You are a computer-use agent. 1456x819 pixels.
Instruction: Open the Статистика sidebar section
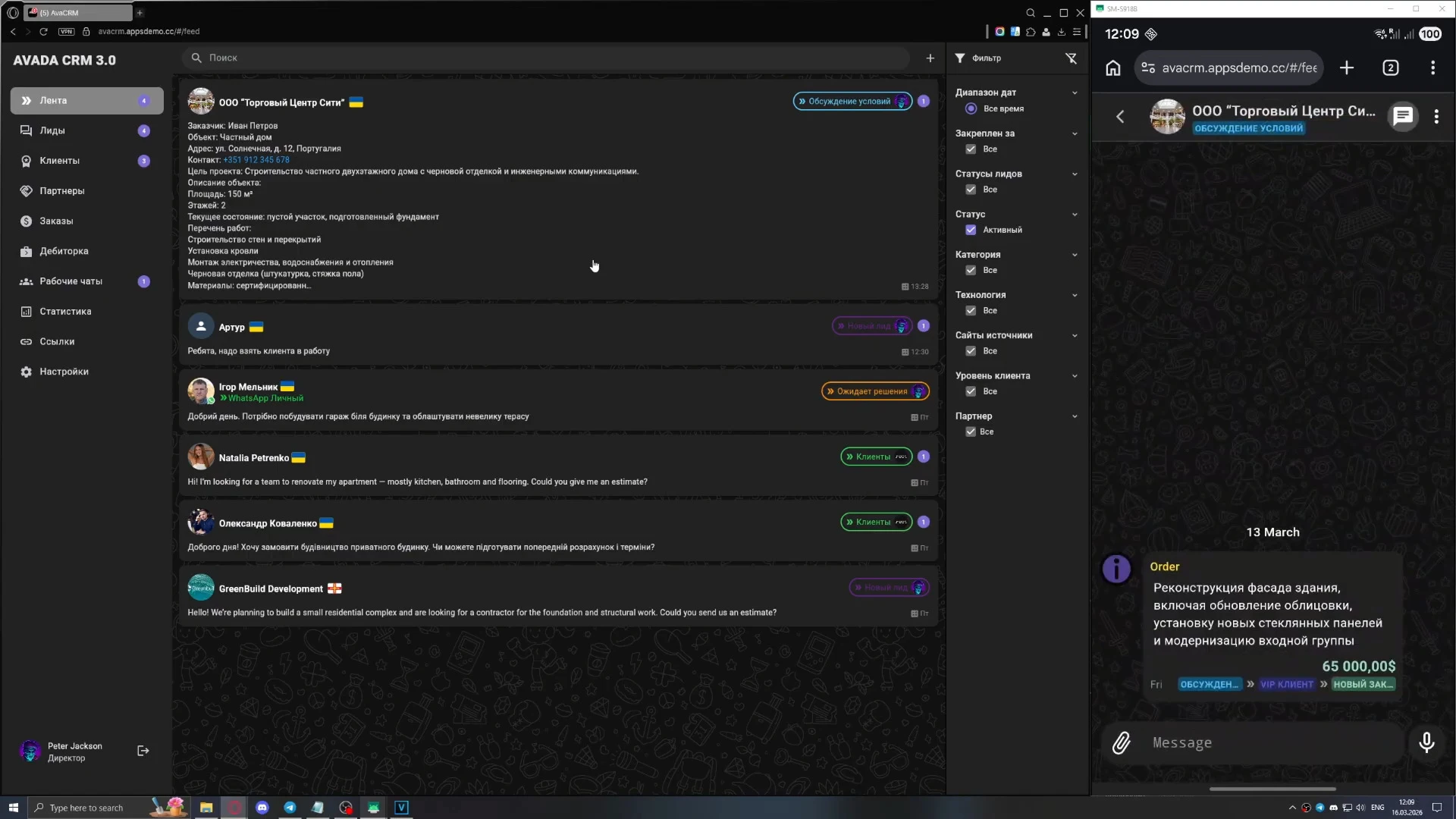[x=65, y=312]
